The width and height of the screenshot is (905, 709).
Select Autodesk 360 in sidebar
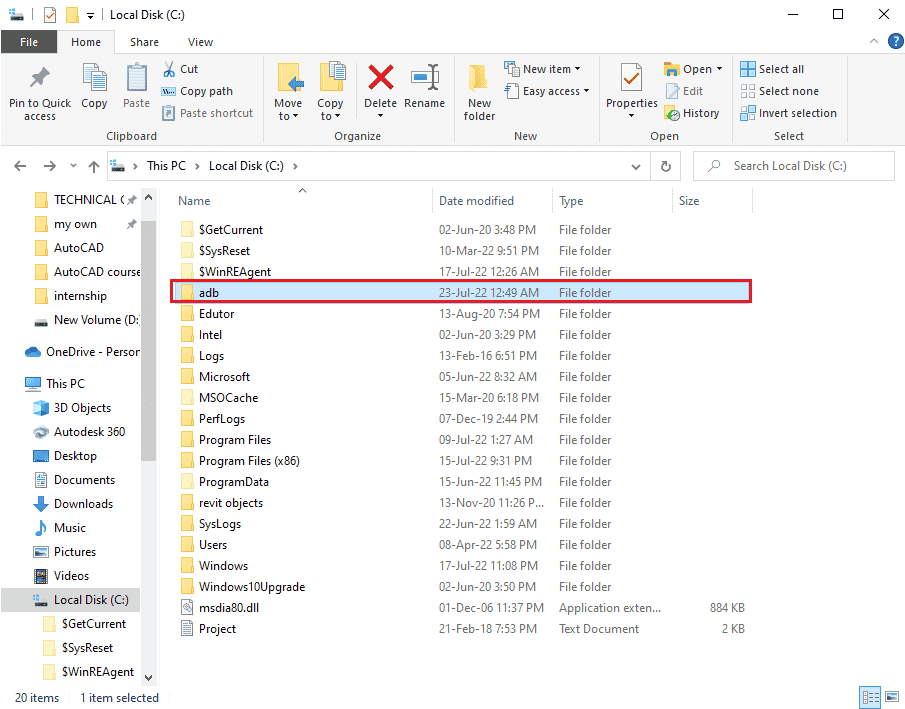click(79, 432)
